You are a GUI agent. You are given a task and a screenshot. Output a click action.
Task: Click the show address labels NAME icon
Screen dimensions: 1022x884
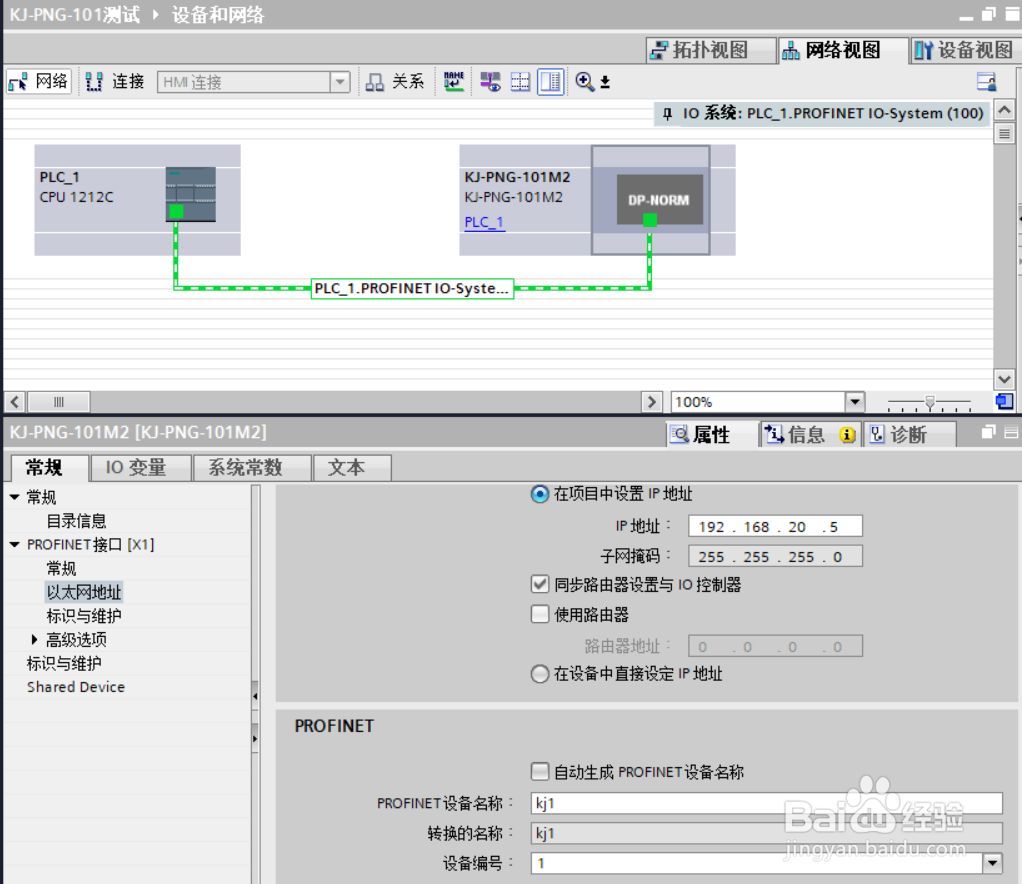(x=454, y=81)
